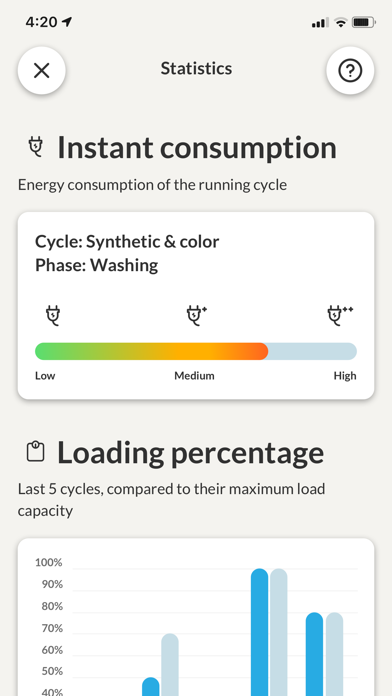Screen dimensions: 392x696
Task: Tap the Cycle: Synthetic & color text
Action: coord(127,242)
